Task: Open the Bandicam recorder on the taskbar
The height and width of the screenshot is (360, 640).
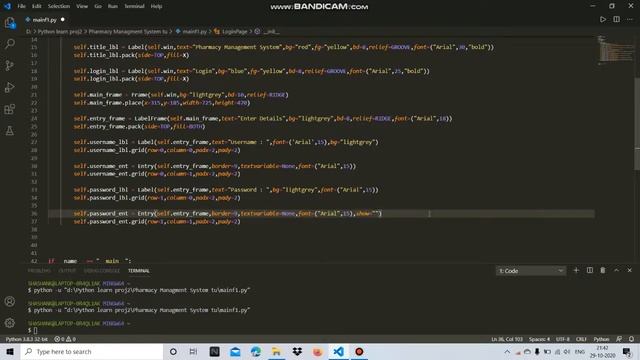Action: 359,351
